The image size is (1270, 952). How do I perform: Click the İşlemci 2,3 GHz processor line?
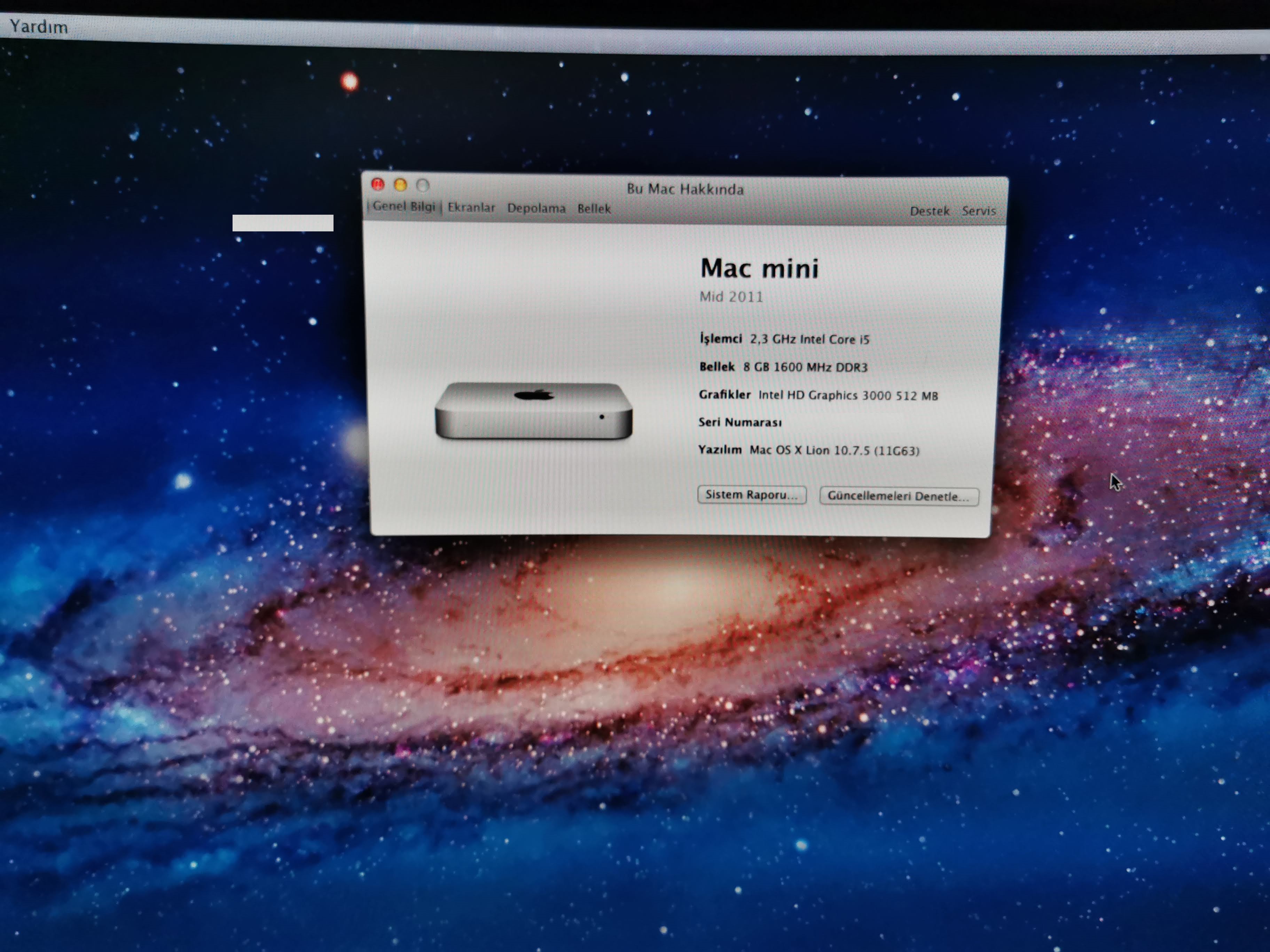784,339
